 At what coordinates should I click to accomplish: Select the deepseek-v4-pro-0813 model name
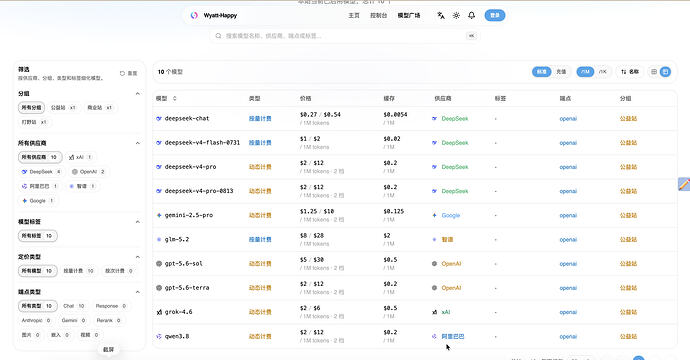[199, 191]
